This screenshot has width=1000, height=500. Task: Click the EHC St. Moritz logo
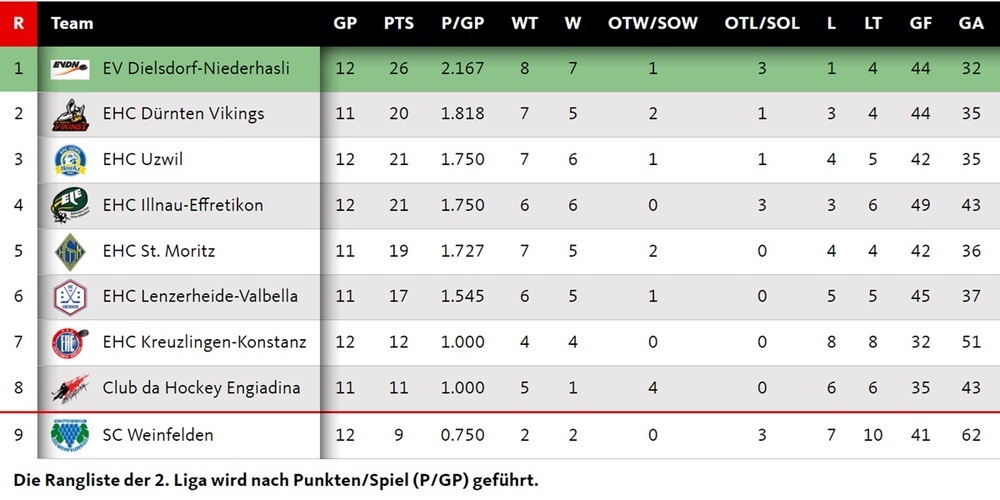coord(71,251)
